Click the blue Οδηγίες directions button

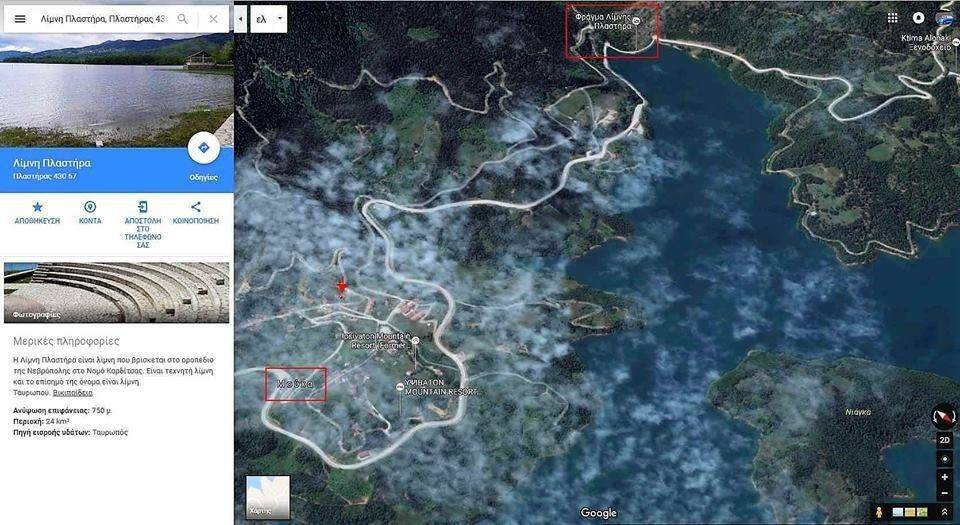point(203,148)
